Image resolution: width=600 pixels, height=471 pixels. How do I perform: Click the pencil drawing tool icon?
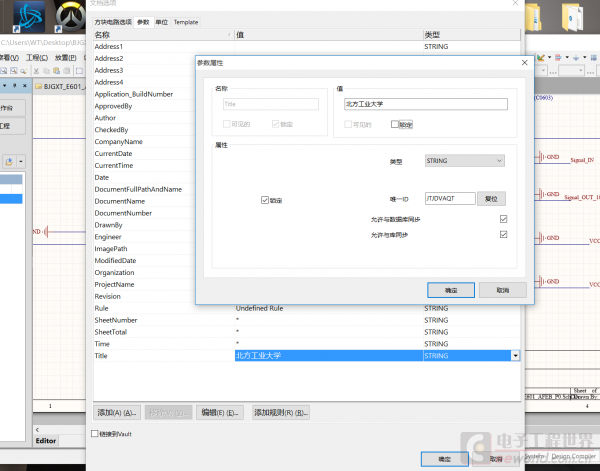(x=540, y=58)
